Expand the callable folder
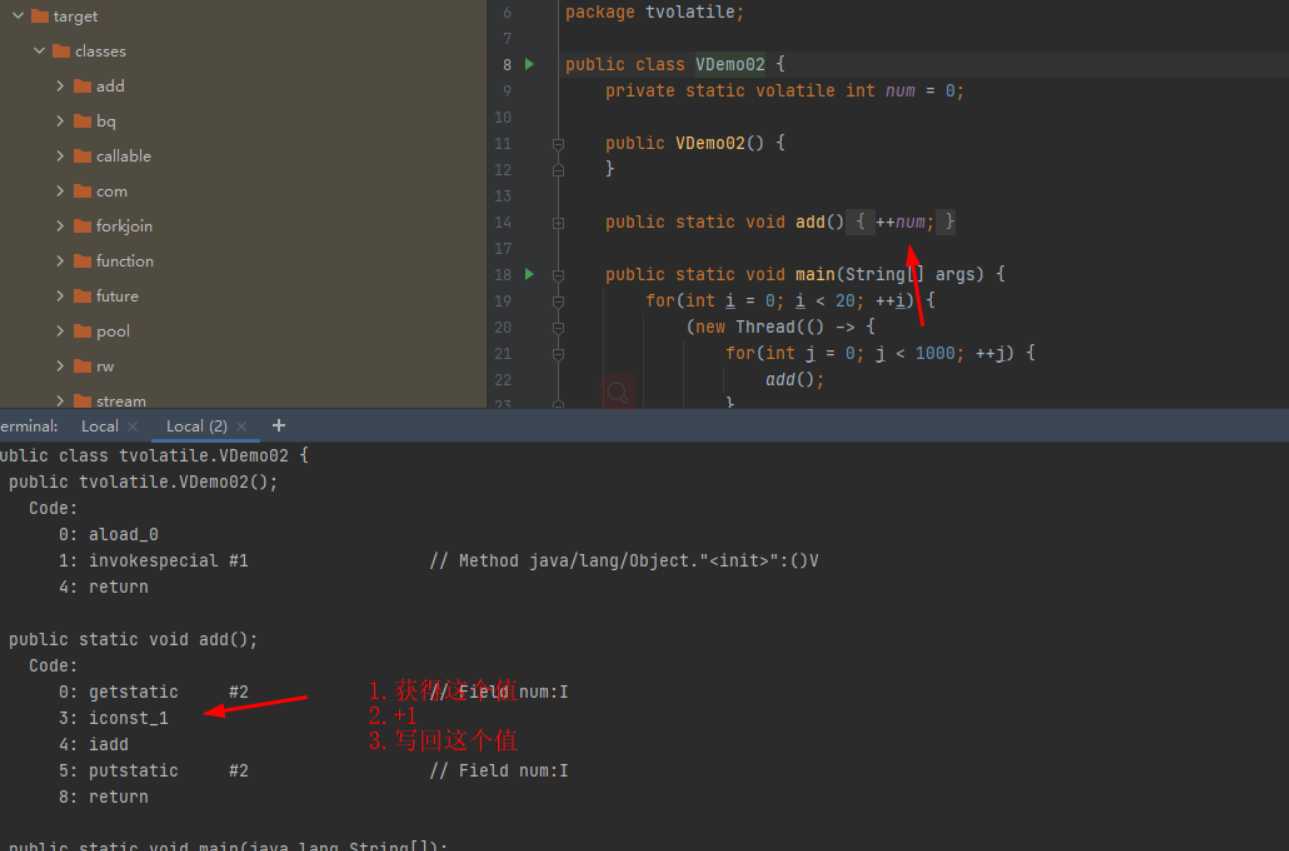This screenshot has width=1289, height=851. (x=60, y=156)
